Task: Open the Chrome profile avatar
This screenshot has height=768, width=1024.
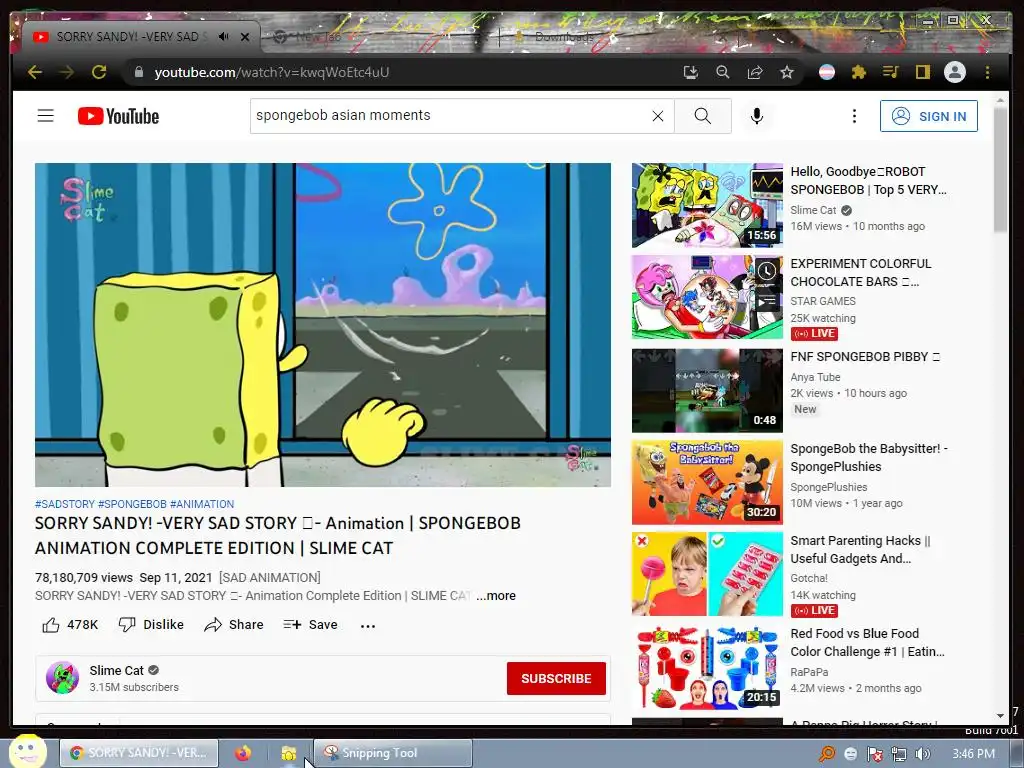Action: pos(954,72)
